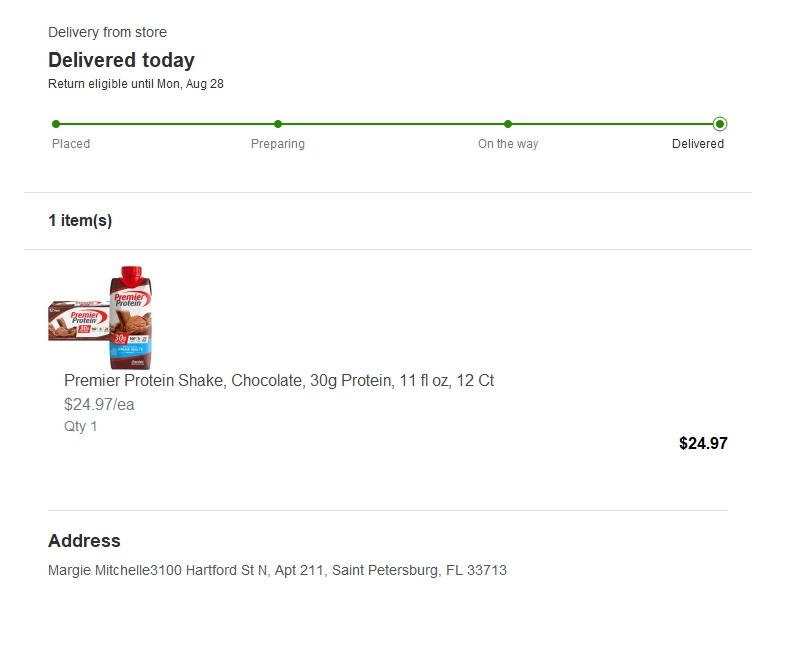The image size is (800, 646).
Task: Click the Placed step label
Action: pos(71,144)
